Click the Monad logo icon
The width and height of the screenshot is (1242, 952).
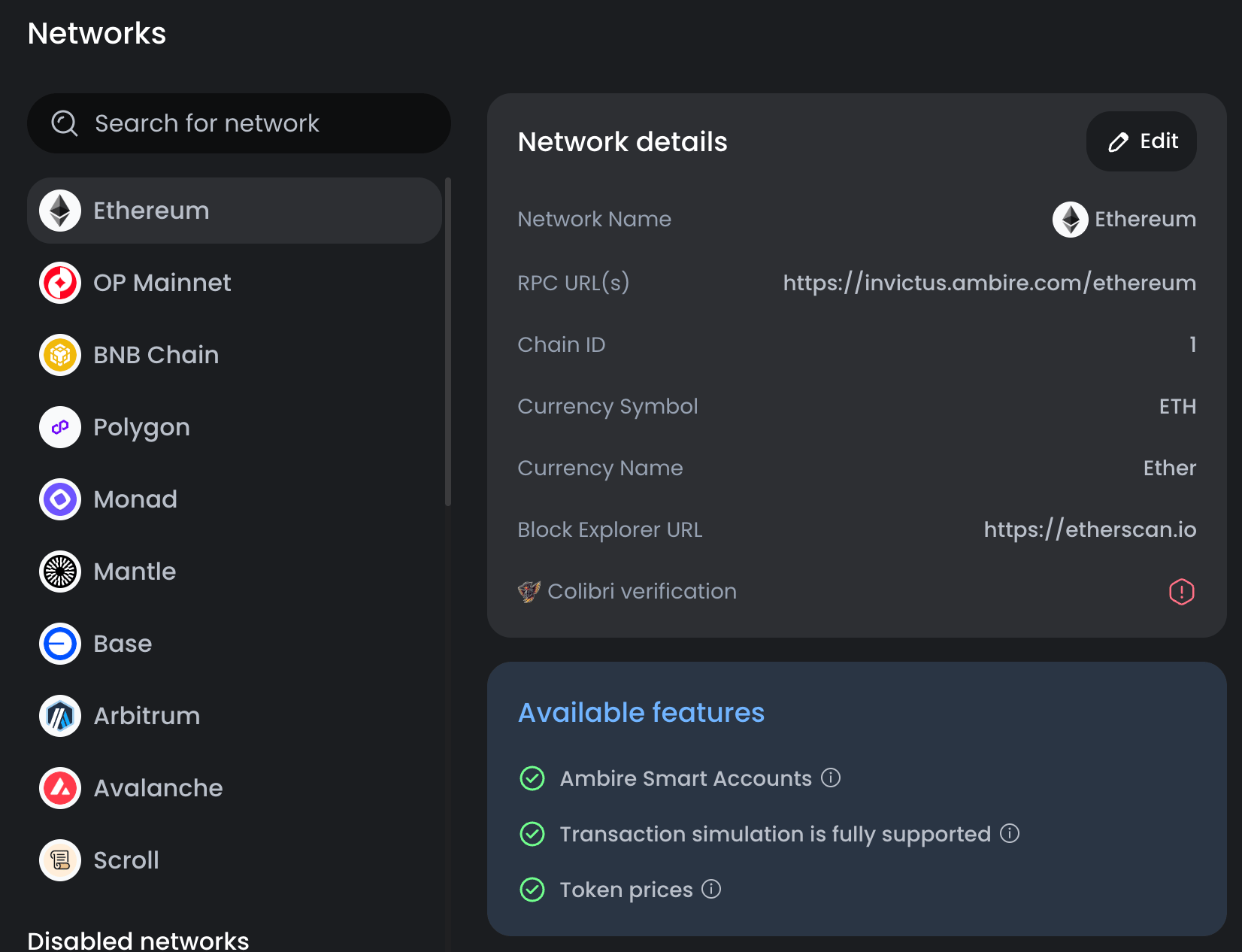(x=60, y=499)
